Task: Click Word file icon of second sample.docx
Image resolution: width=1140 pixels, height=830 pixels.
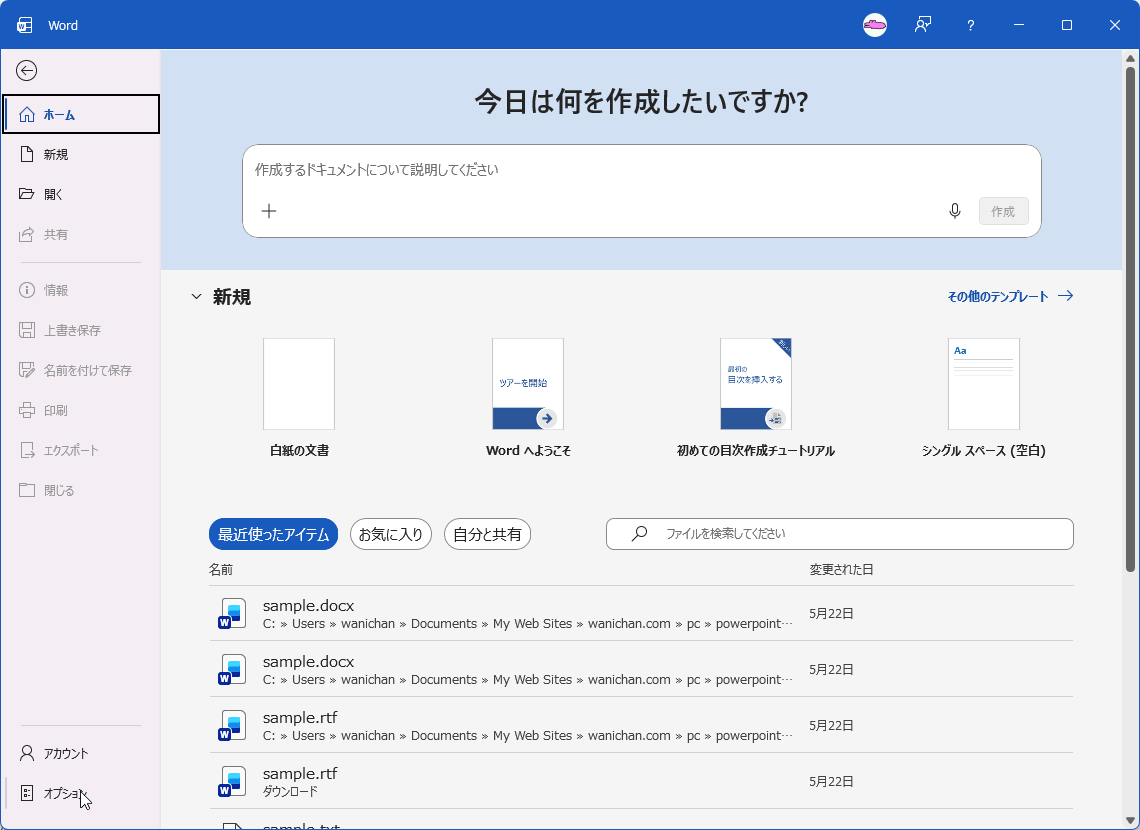Action: (x=232, y=669)
